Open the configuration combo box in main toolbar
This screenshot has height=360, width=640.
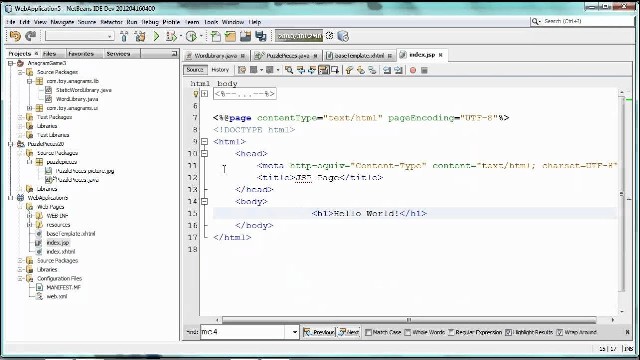pos(80,36)
